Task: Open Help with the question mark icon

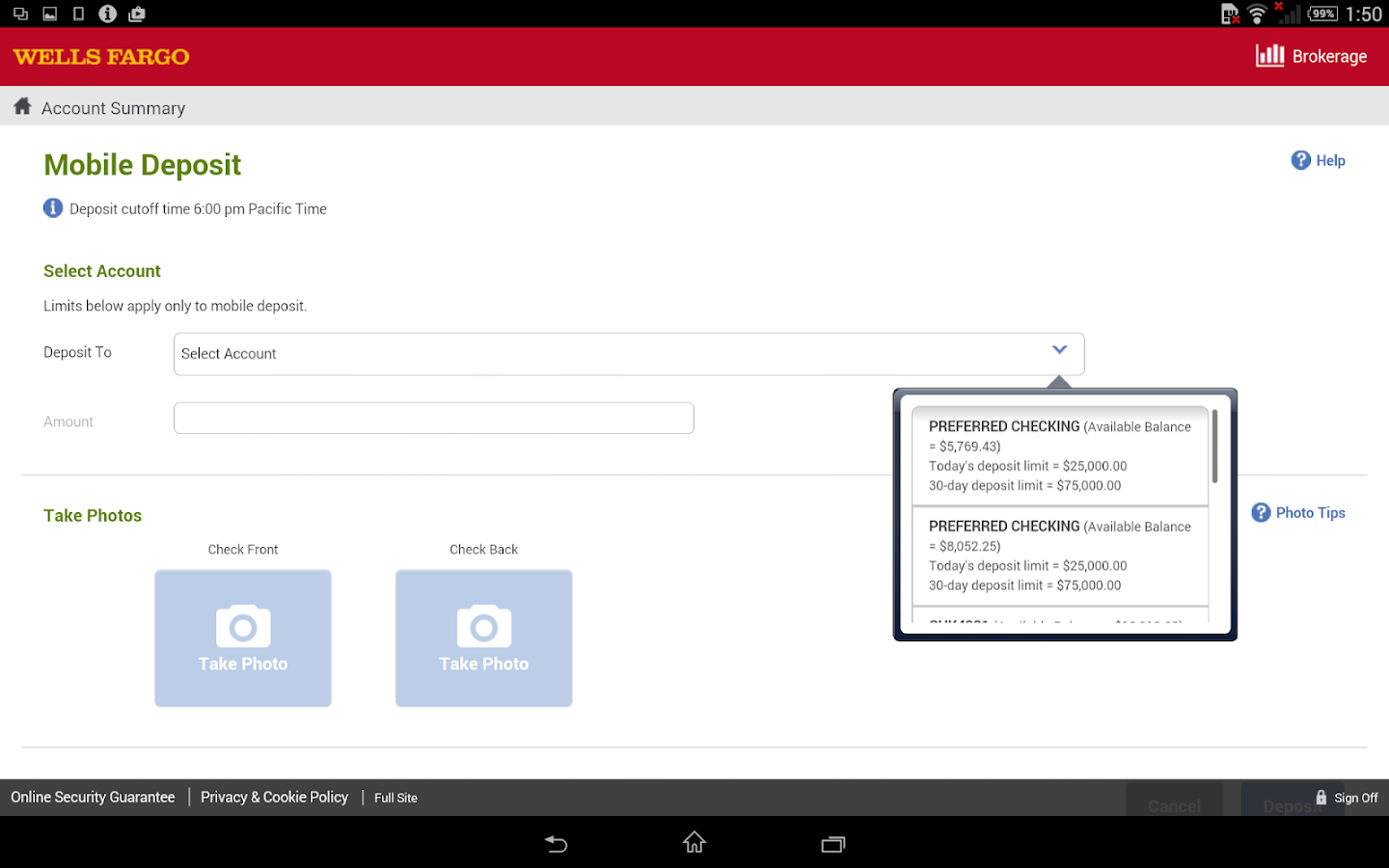Action: pos(1300,160)
